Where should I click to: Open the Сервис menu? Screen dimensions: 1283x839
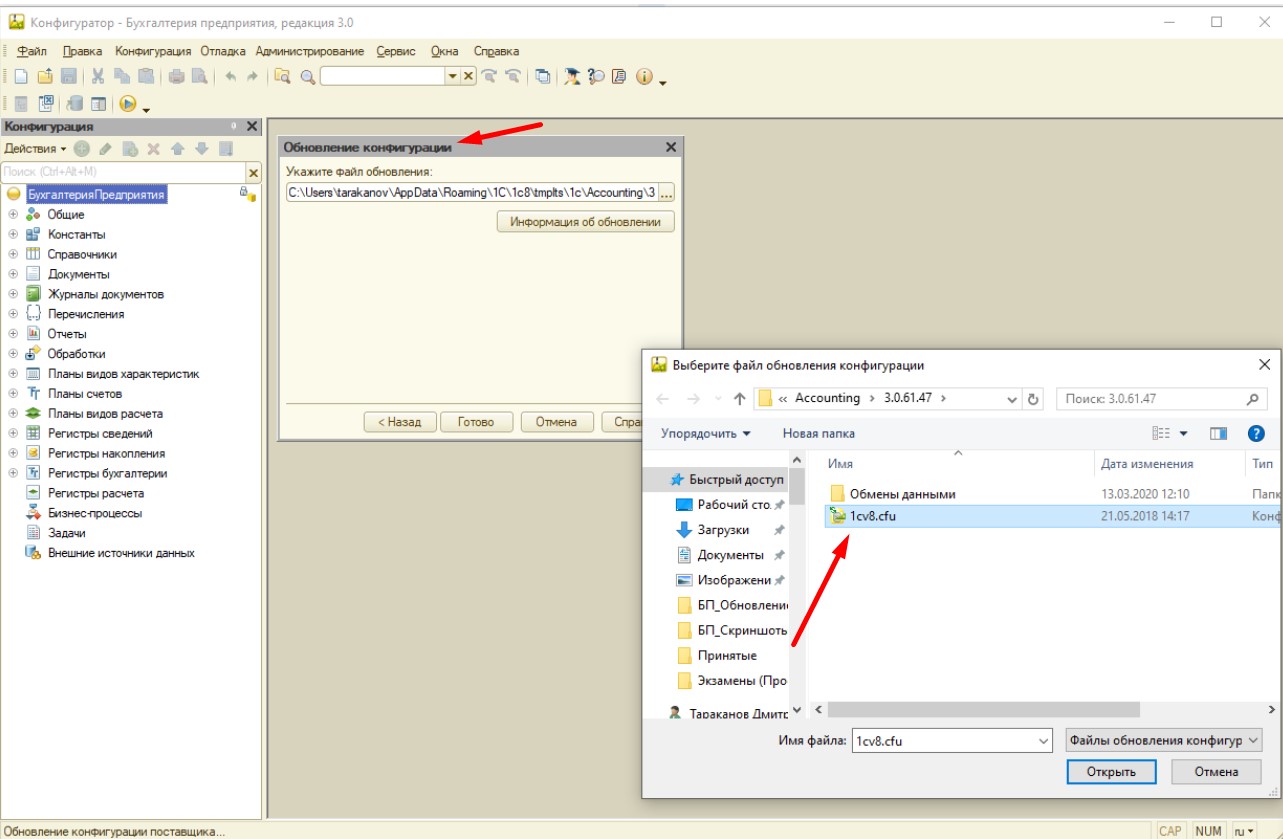tap(397, 51)
